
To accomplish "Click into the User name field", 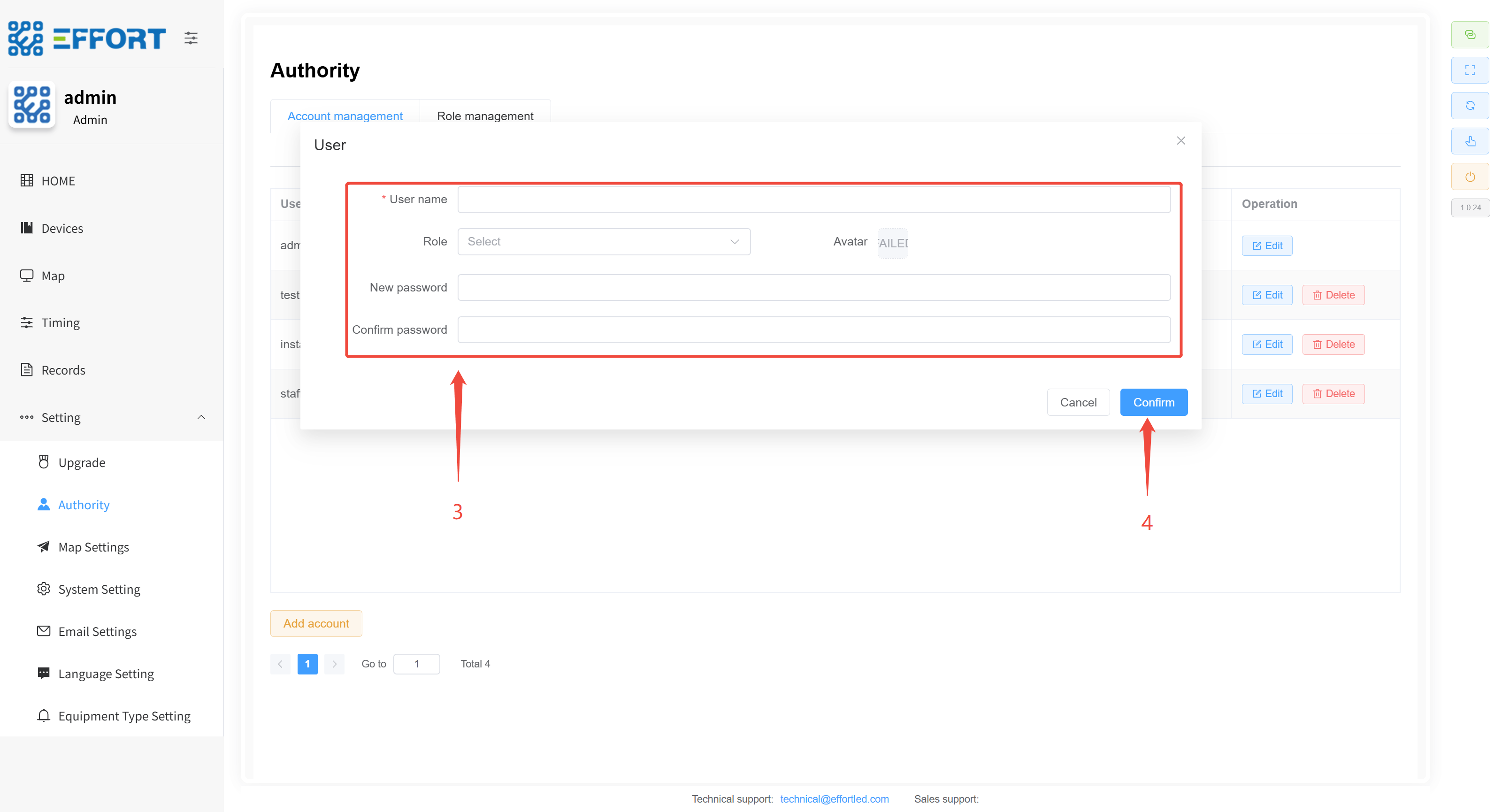I will pos(813,199).
